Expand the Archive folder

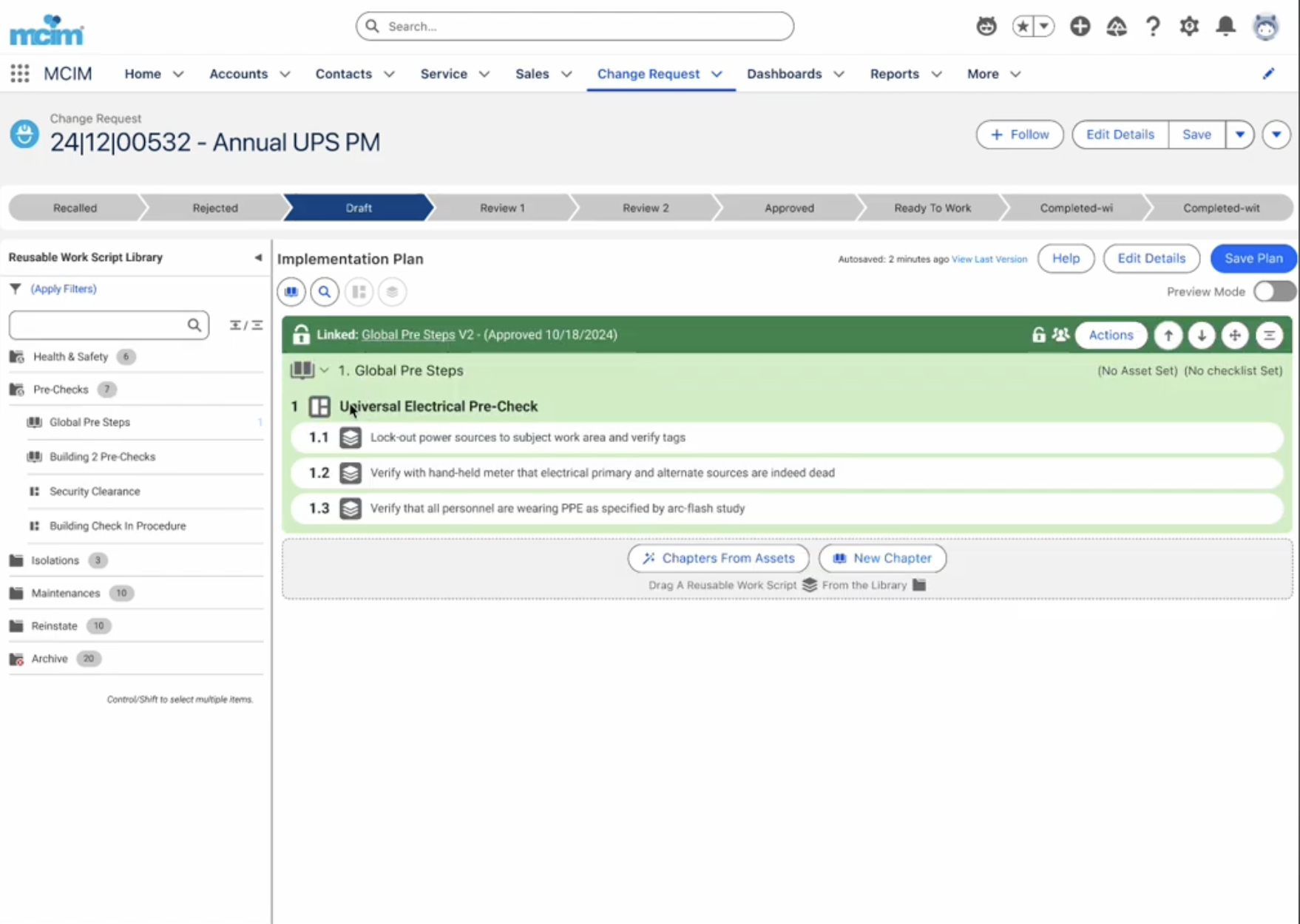pos(49,659)
